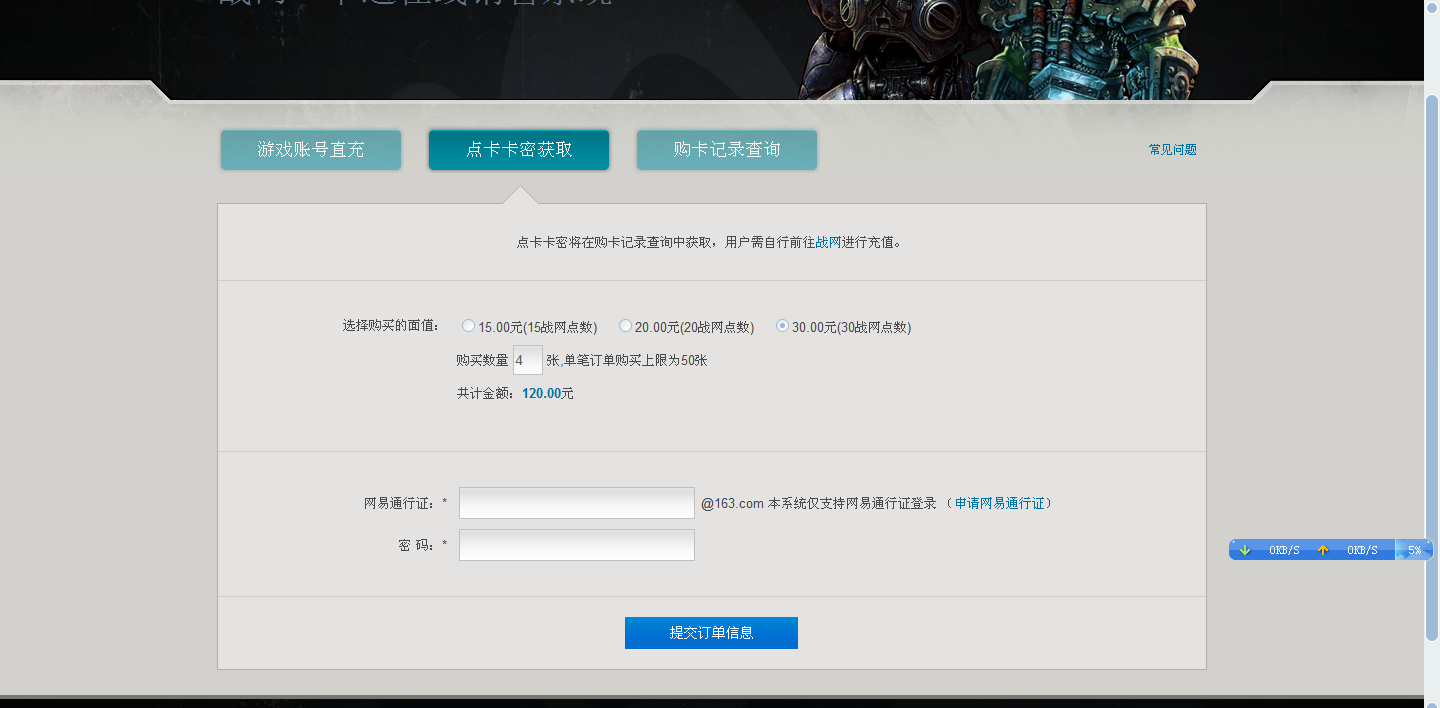
Task: Open the 申请网易通行证 registration link
Action: tap(999, 503)
